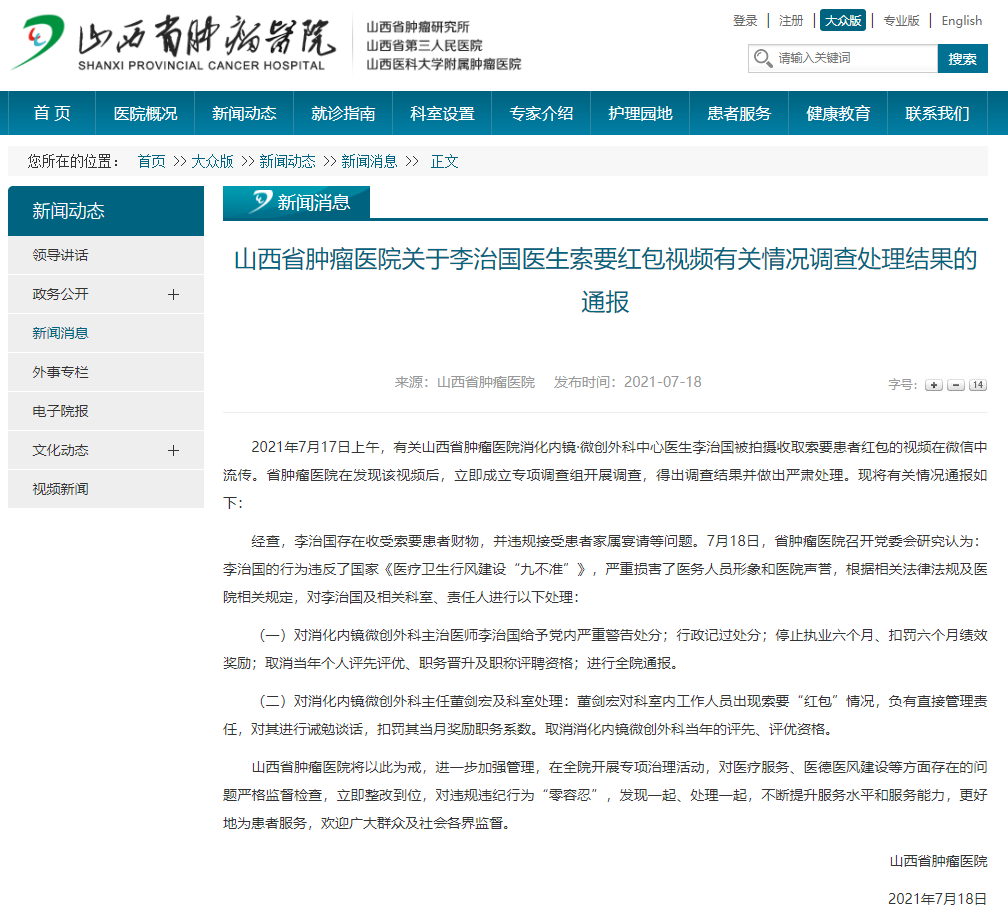Open 领导讲话 in sidebar
This screenshot has height=922, width=1008.
[106, 255]
